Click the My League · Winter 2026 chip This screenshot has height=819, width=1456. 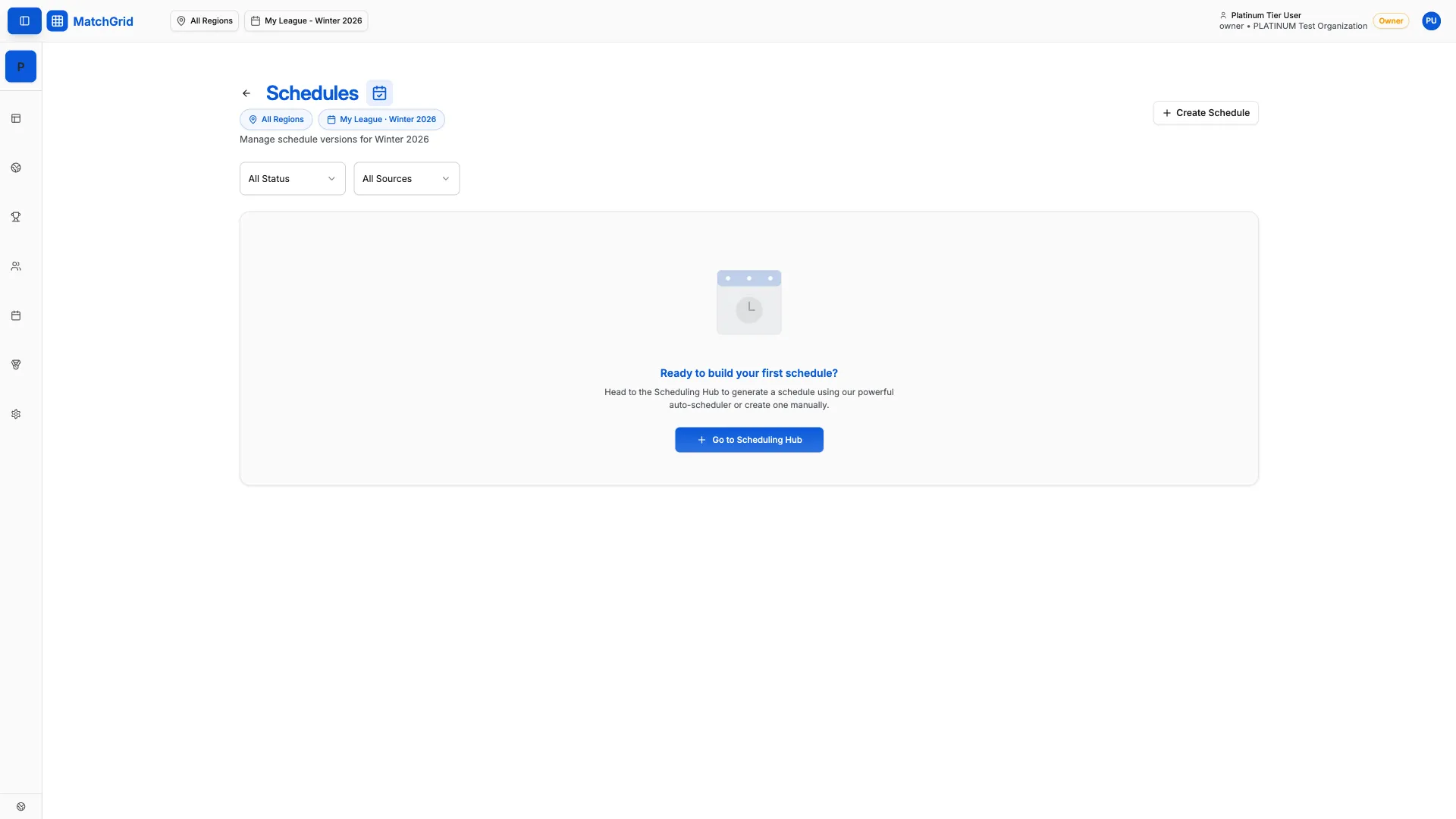pos(381,120)
